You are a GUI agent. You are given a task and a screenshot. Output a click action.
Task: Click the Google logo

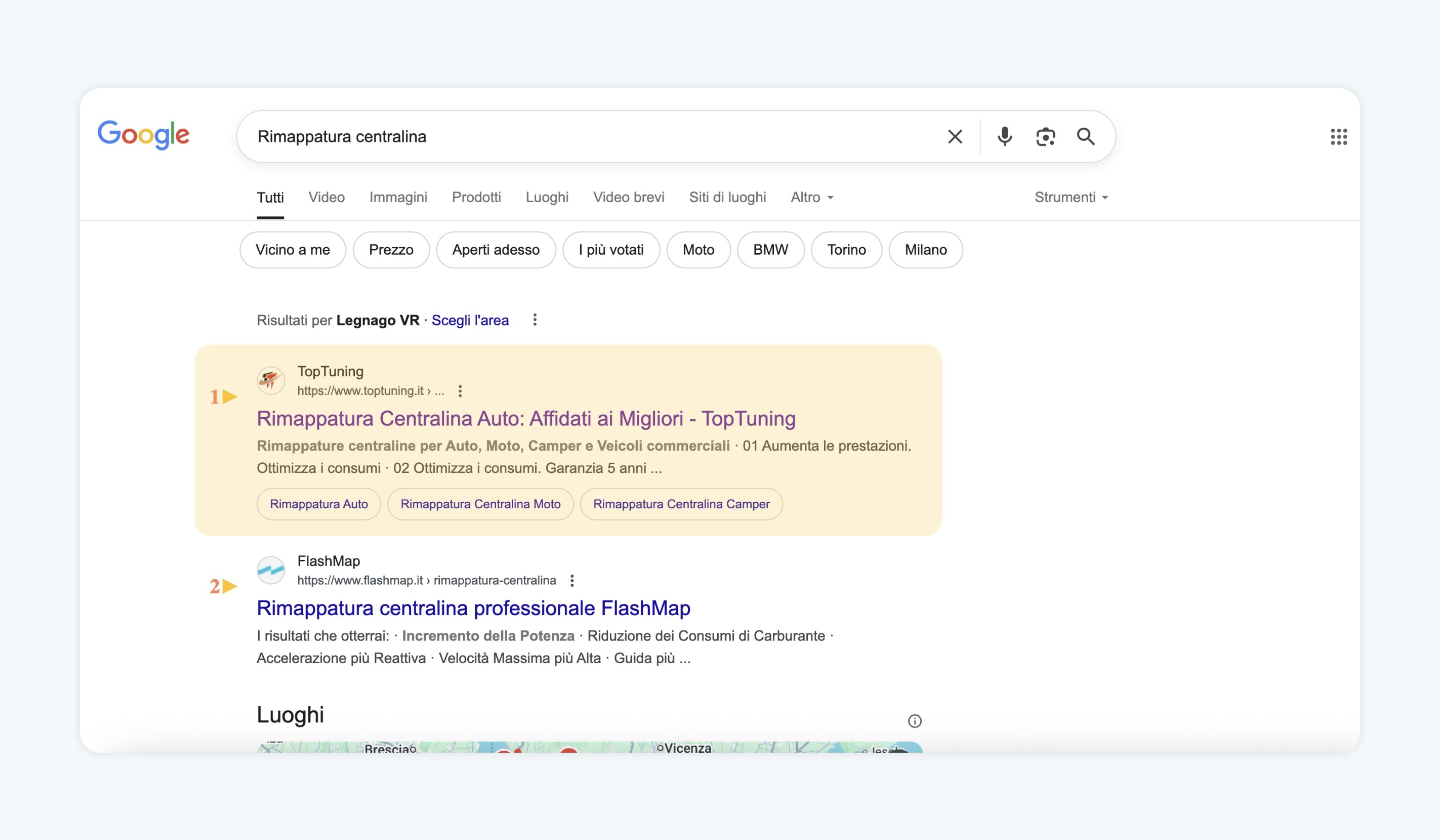point(143,135)
